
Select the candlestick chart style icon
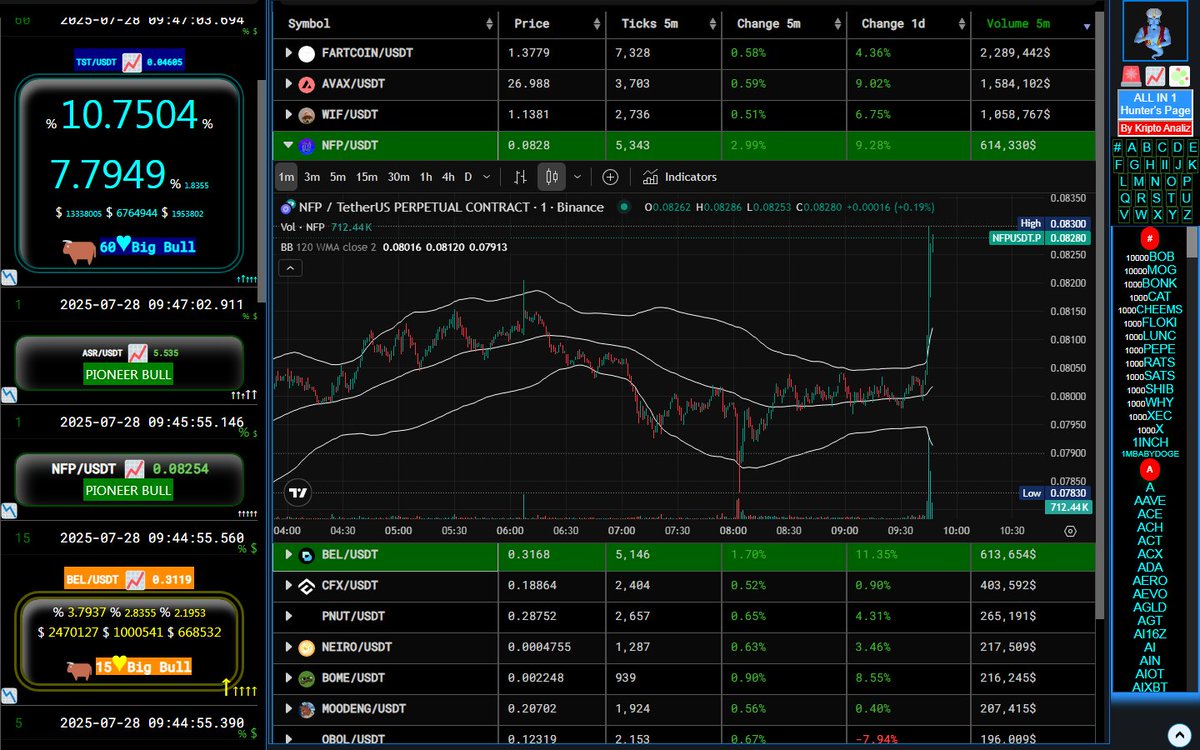(552, 177)
